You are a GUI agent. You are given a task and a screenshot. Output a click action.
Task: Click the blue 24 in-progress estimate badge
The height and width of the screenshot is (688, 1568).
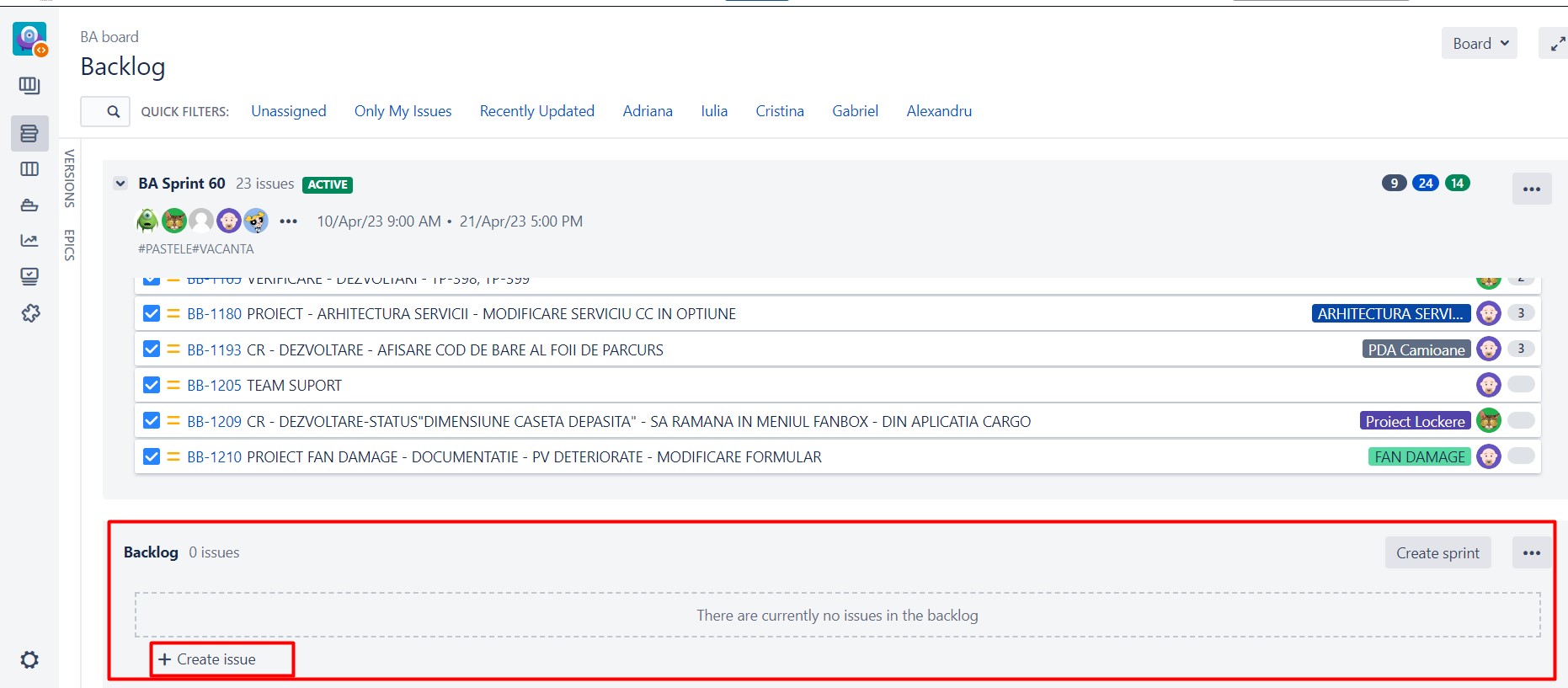pos(1426,183)
